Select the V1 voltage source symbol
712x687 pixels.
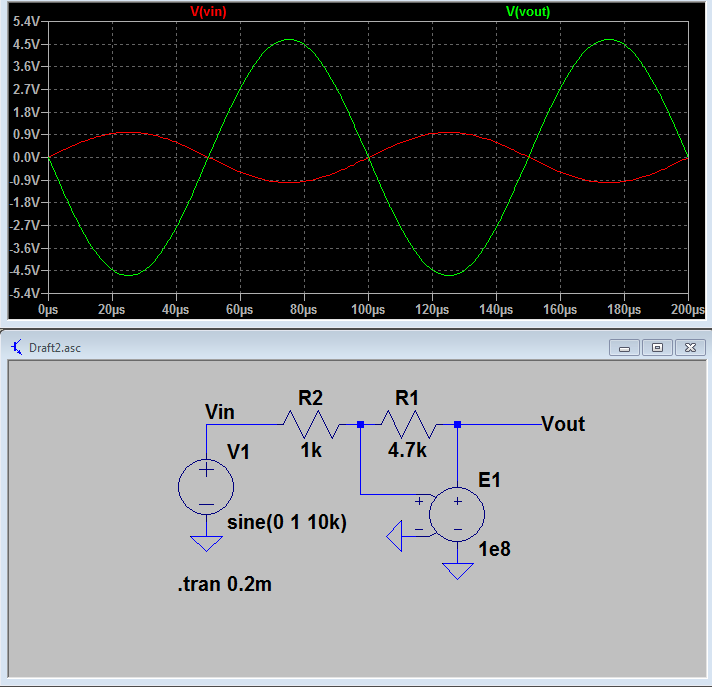(206, 487)
